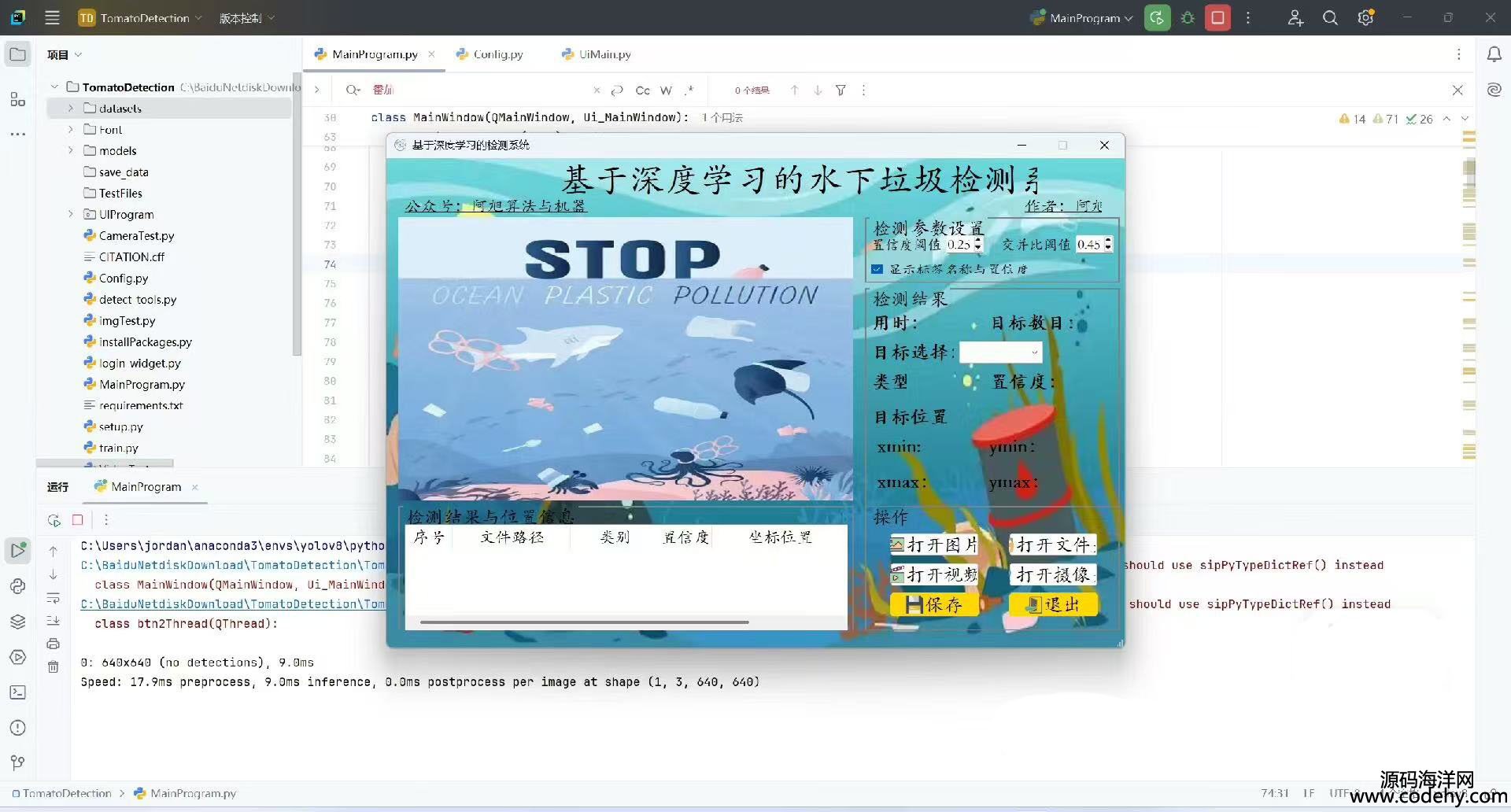Viewport: 1511px width, 812px height.
Task: Expand the datasets folder in project tree
Action: click(x=71, y=109)
